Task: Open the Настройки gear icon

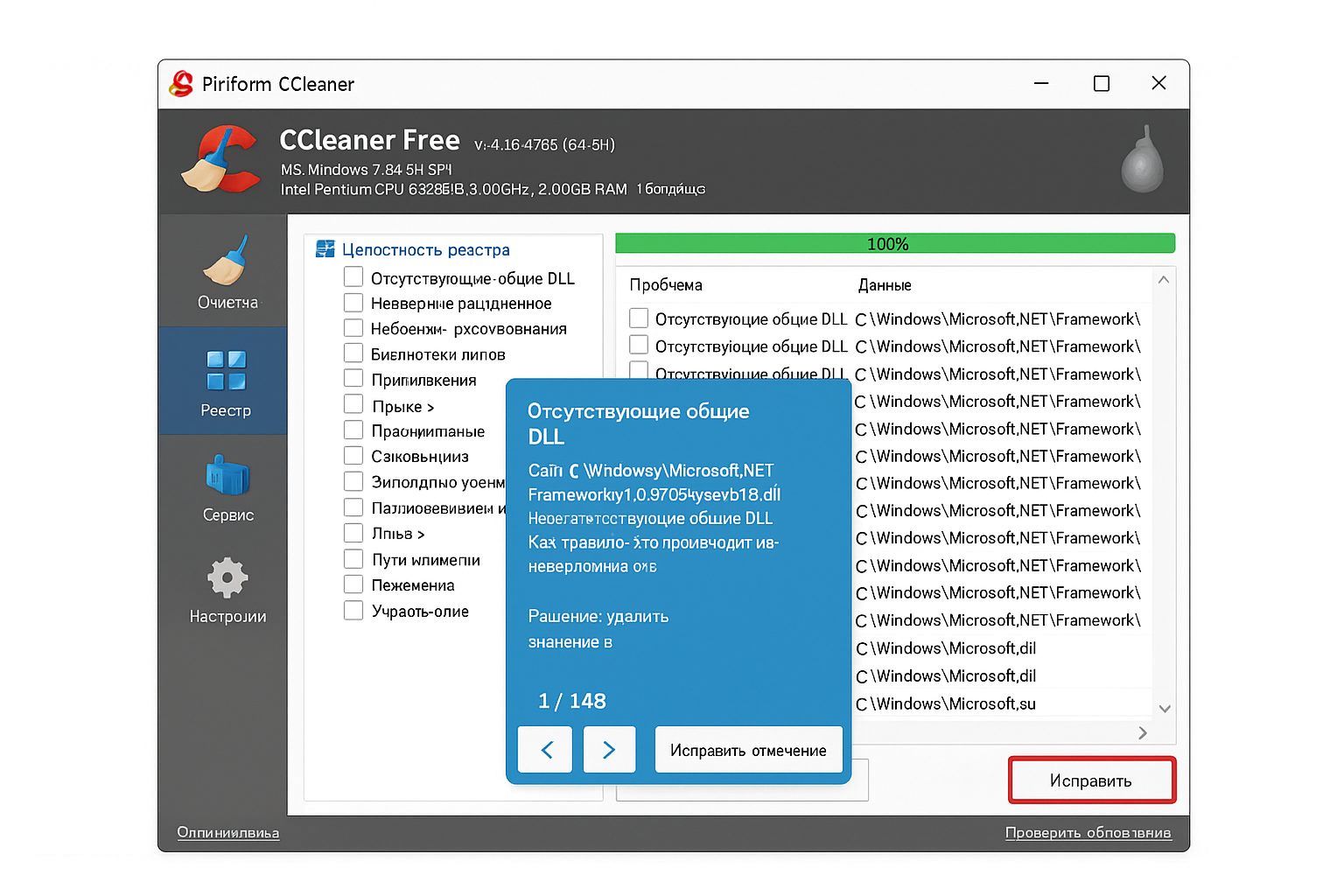Action: (x=226, y=577)
